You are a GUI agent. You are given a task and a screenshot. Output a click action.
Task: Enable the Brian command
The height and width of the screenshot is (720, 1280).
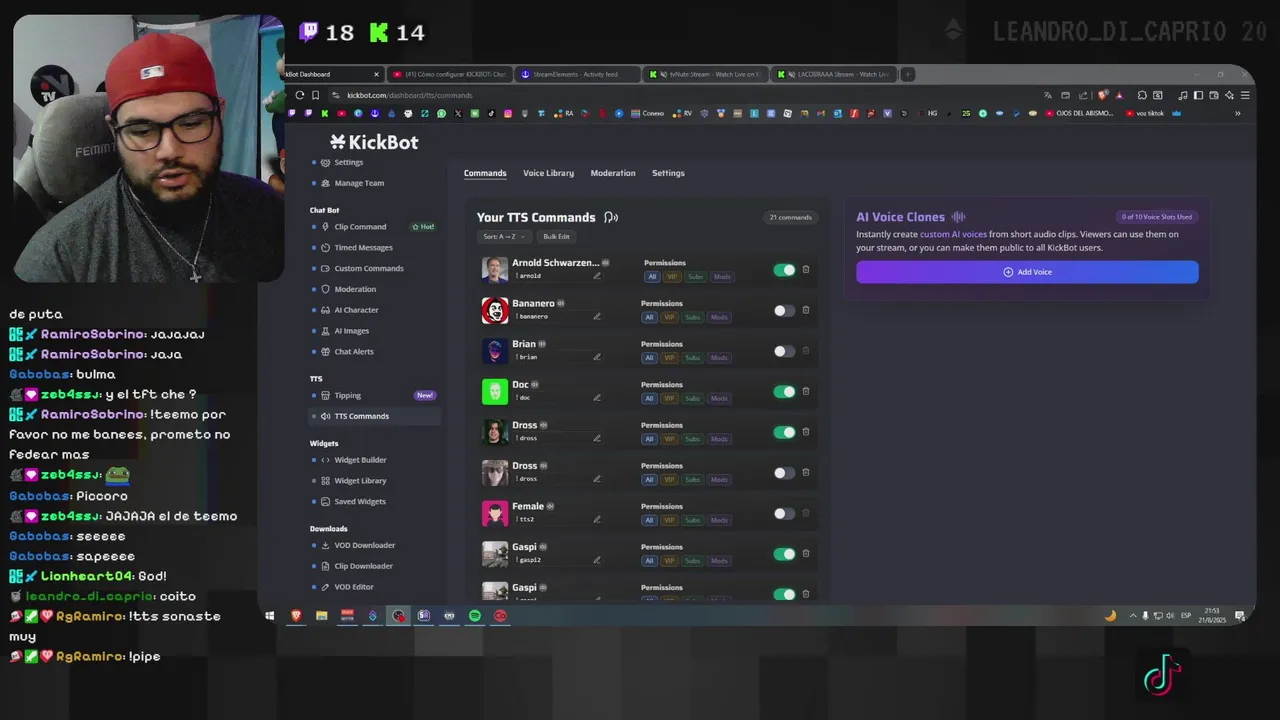pos(784,351)
